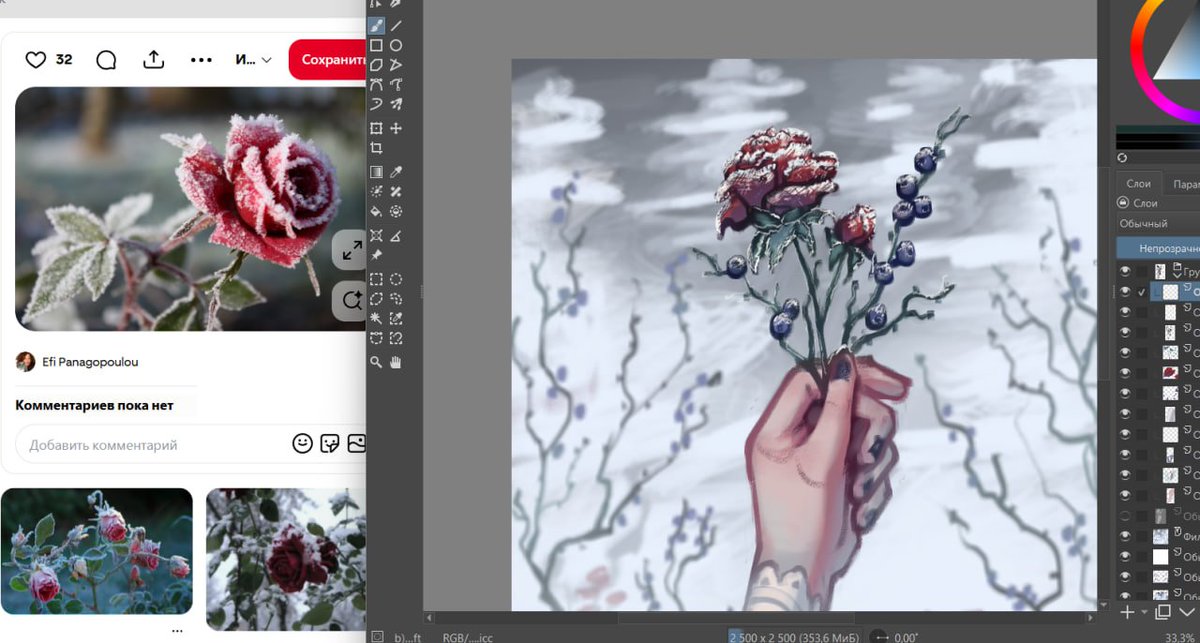Image resolution: width=1200 pixels, height=643 pixels.
Task: Expand the rose photo to fullscreen
Action: [x=350, y=252]
